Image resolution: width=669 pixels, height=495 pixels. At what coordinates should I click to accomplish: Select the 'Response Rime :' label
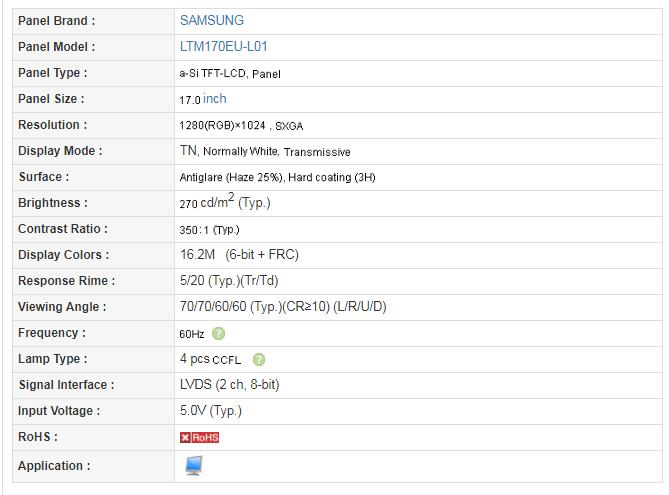(x=67, y=281)
